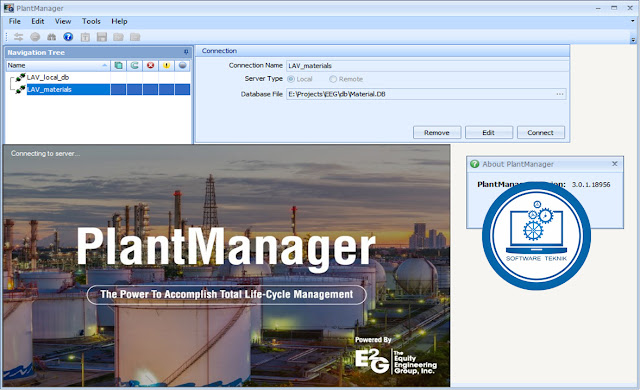Click the splash screen PlantManager image

[227, 266]
